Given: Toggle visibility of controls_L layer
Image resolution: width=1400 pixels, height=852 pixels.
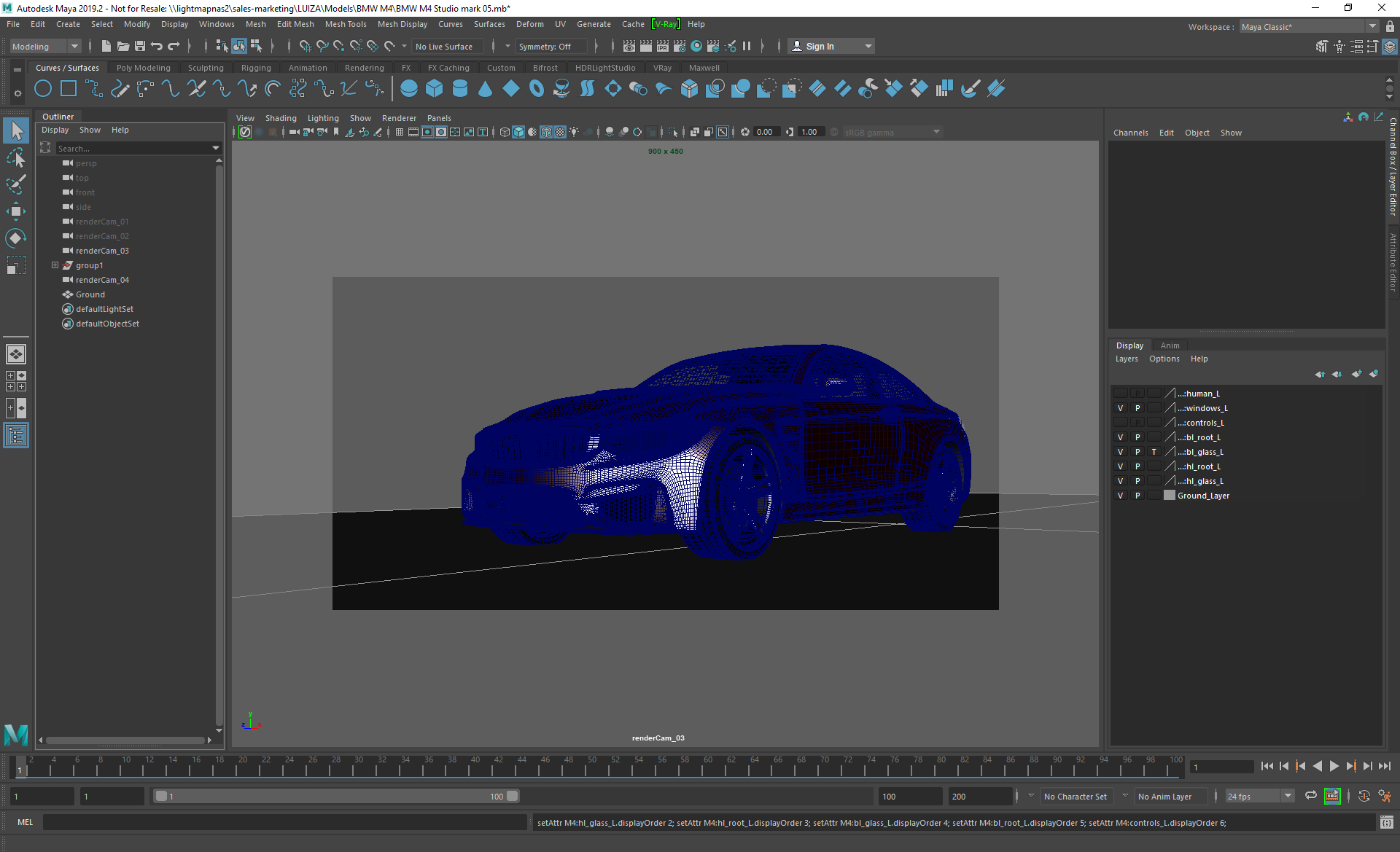Looking at the screenshot, I should pos(1120,423).
